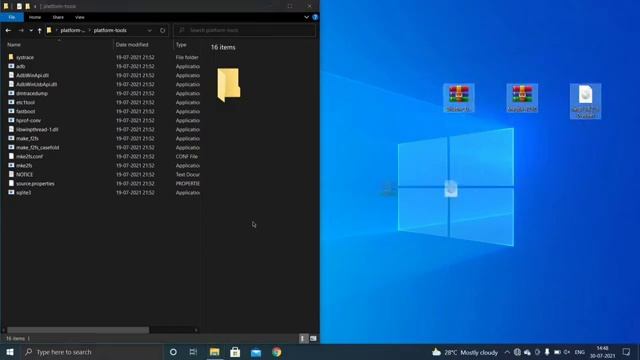The width and height of the screenshot is (640, 360).
Task: Open Mail app from the taskbar
Action: pos(256,352)
